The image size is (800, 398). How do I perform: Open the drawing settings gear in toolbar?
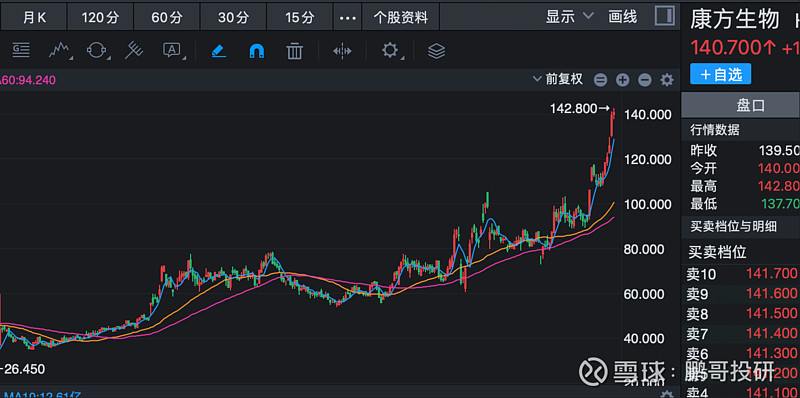(390, 51)
